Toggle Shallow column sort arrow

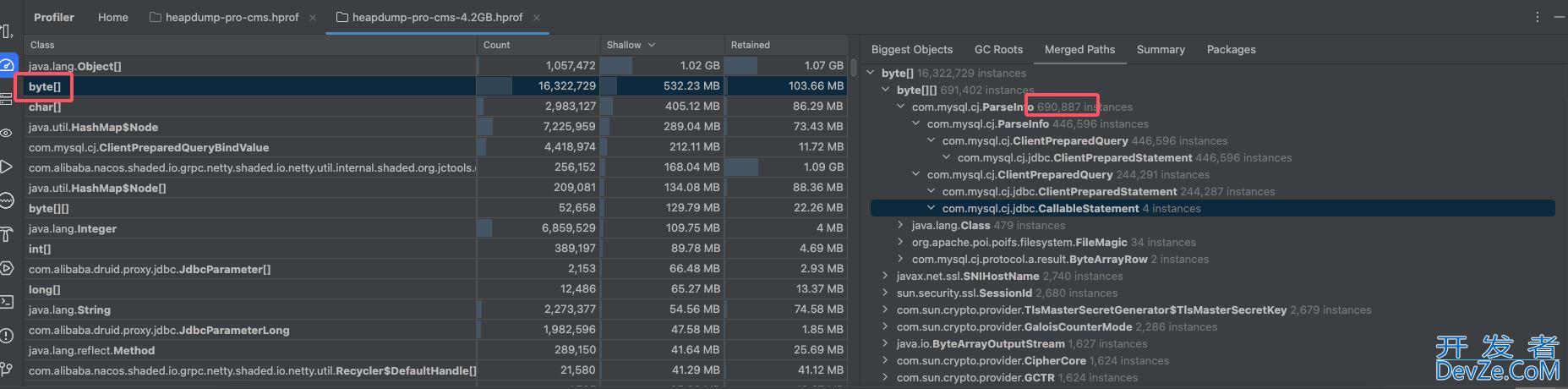(x=652, y=45)
